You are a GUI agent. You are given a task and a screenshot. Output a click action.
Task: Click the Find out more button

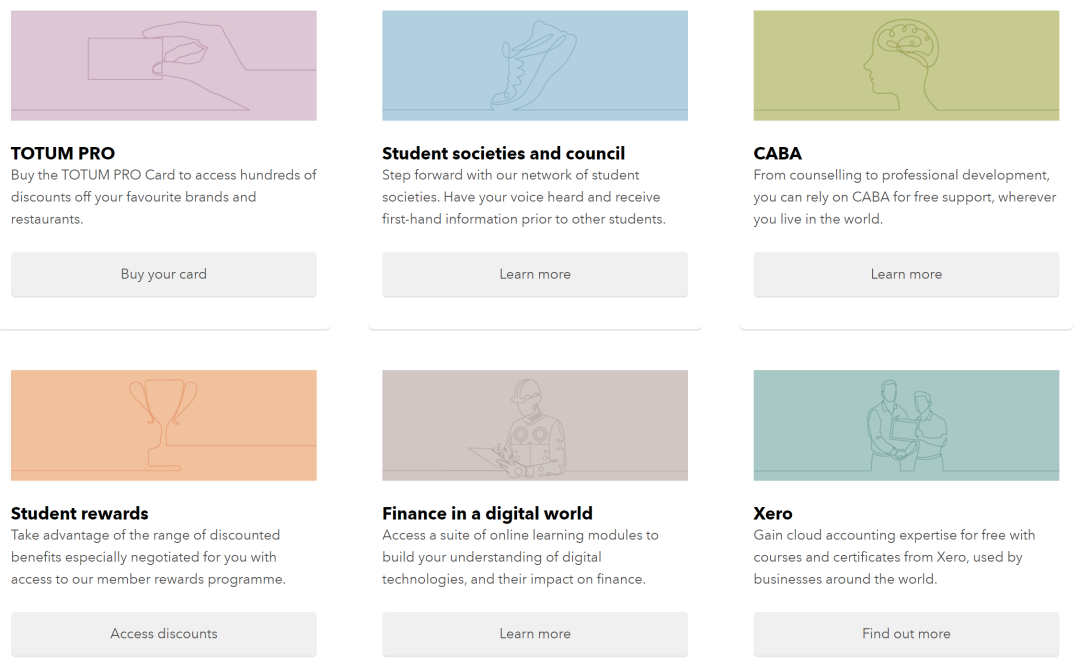(906, 634)
